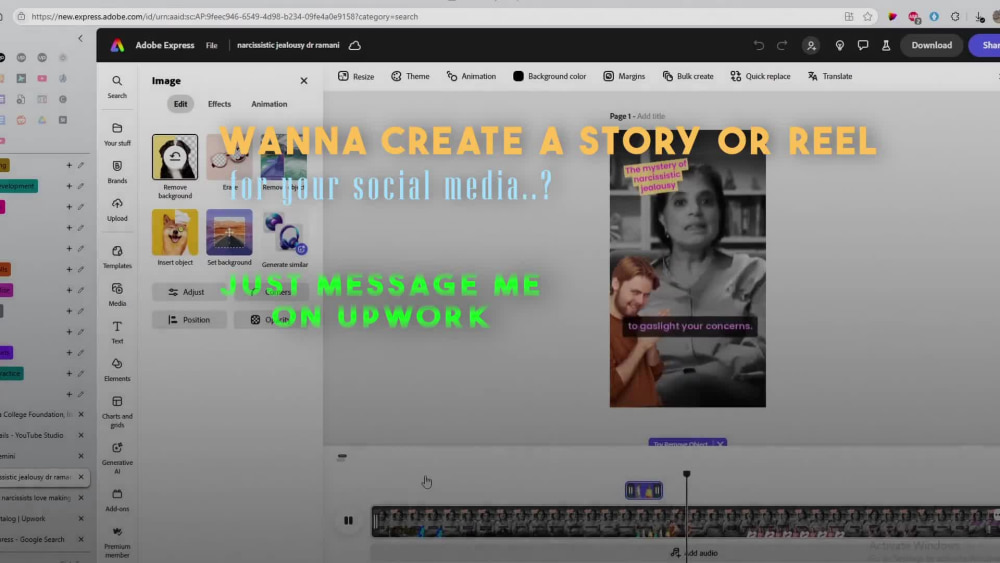Close the Google Search browser tab
This screenshot has width=1000, height=563.
click(x=81, y=539)
